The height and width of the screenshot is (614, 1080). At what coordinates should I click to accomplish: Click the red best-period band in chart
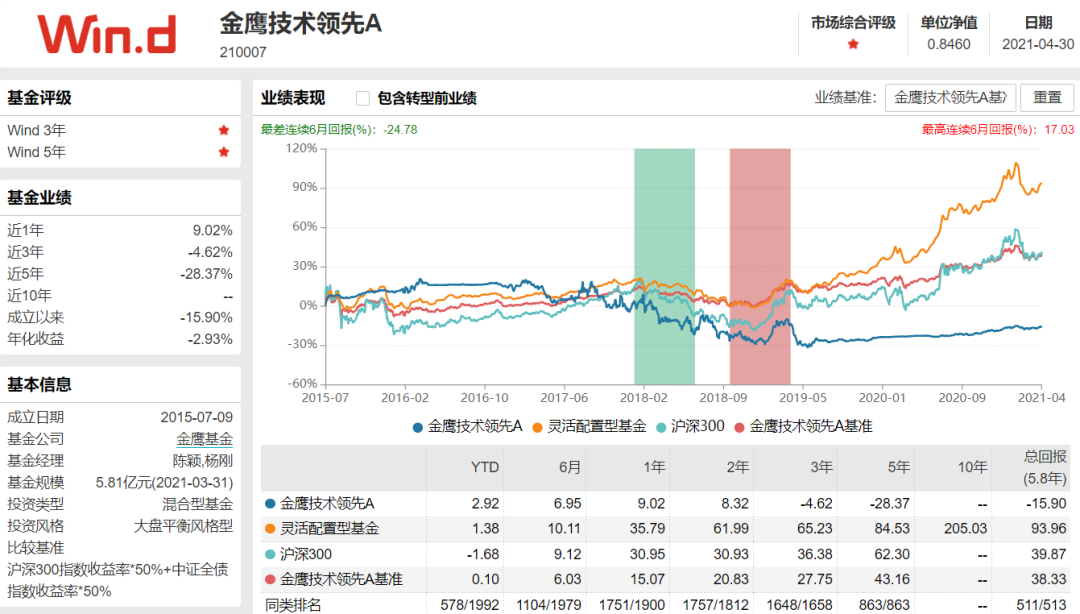760,266
